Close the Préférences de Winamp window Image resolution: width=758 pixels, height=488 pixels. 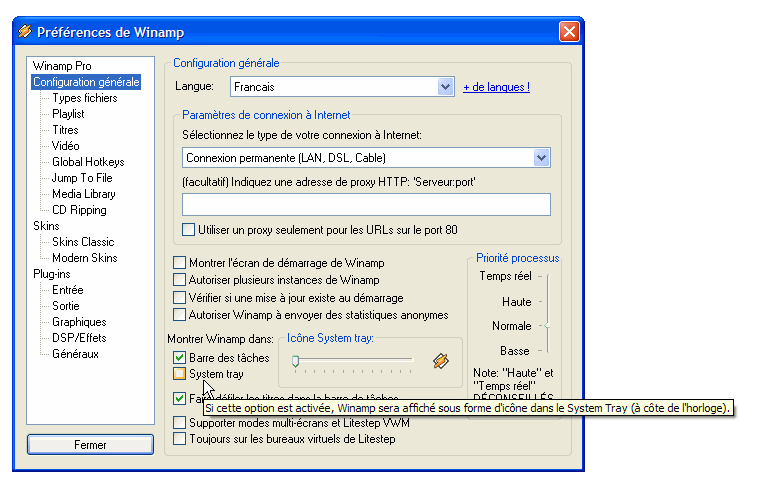coord(569,32)
